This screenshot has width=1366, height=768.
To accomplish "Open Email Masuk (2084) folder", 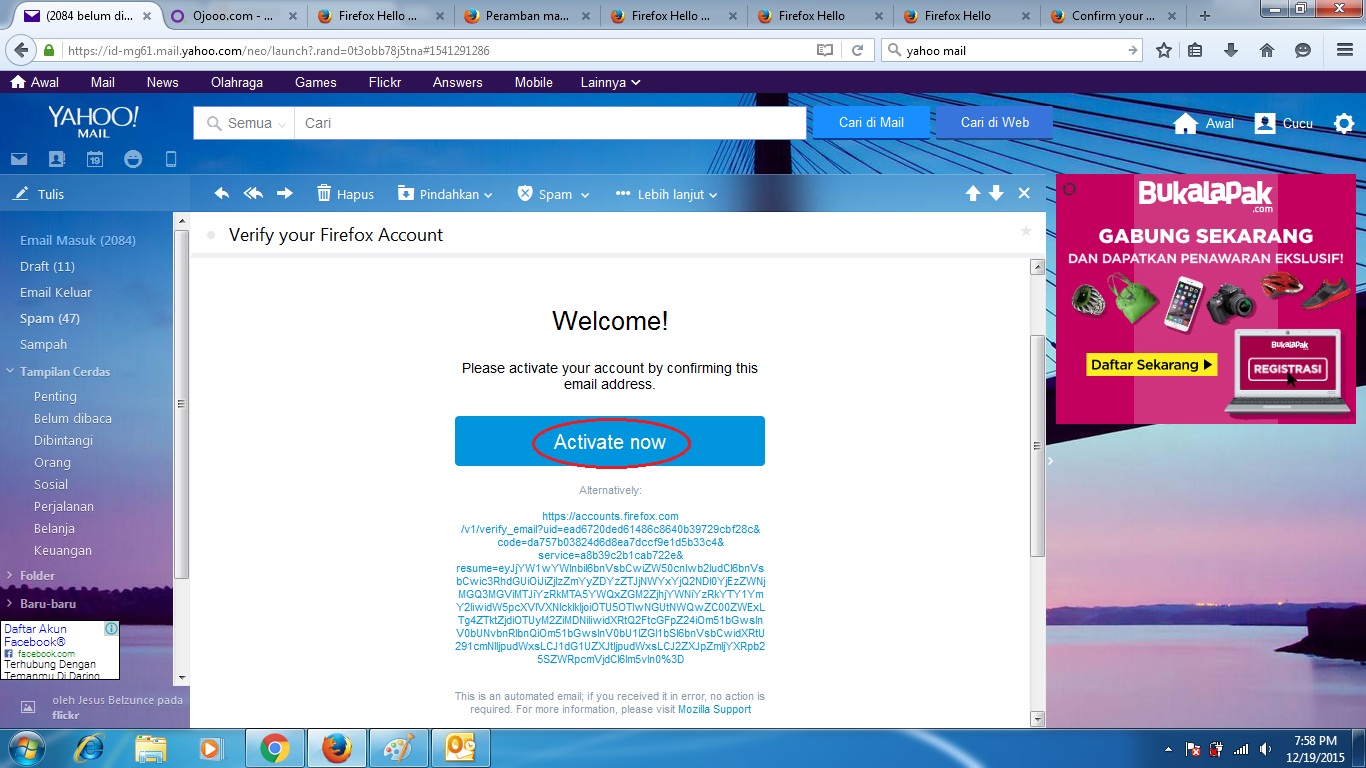I will click(78, 240).
